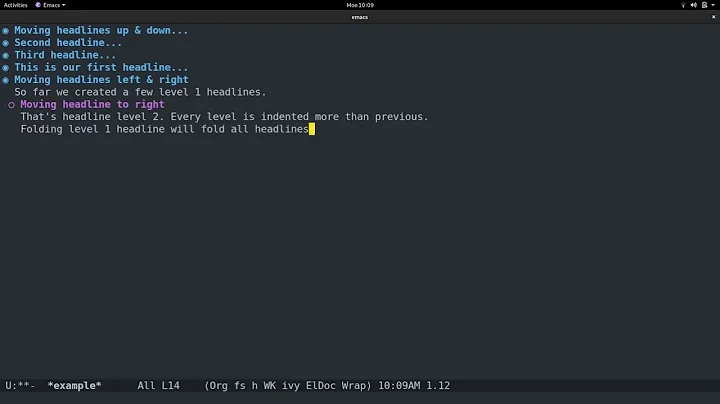Click the 'WK' minor mode indicator
This screenshot has width=720, height=404.
tap(270, 386)
